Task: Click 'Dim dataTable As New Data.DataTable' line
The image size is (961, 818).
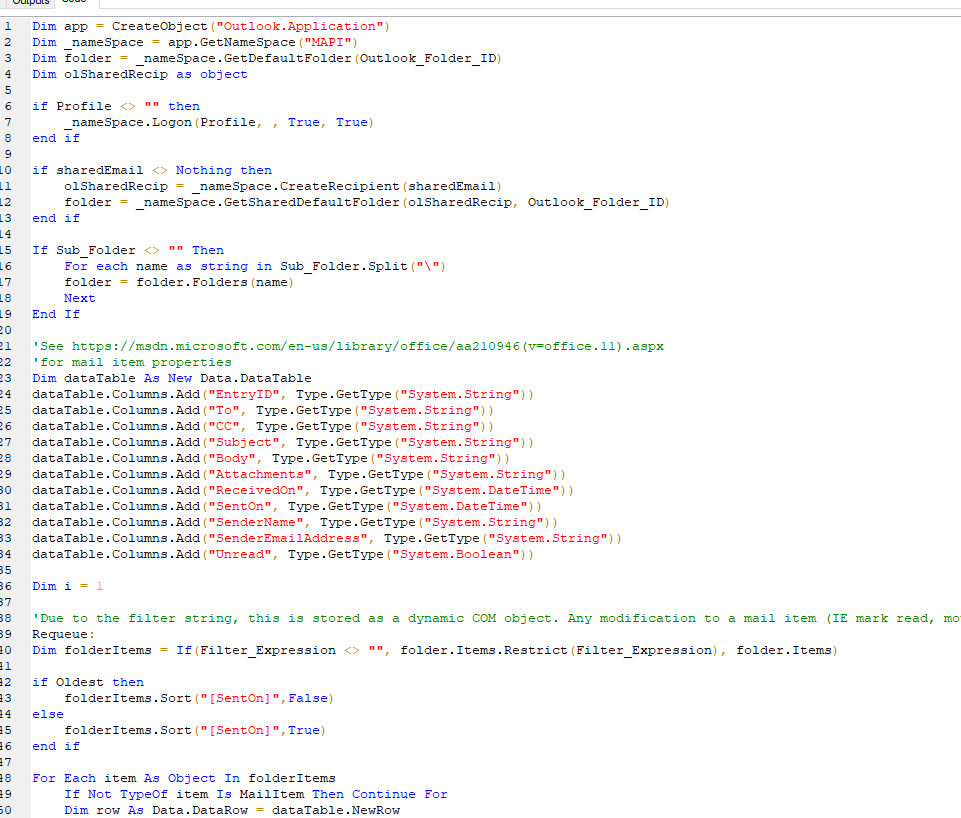Action: 172,378
